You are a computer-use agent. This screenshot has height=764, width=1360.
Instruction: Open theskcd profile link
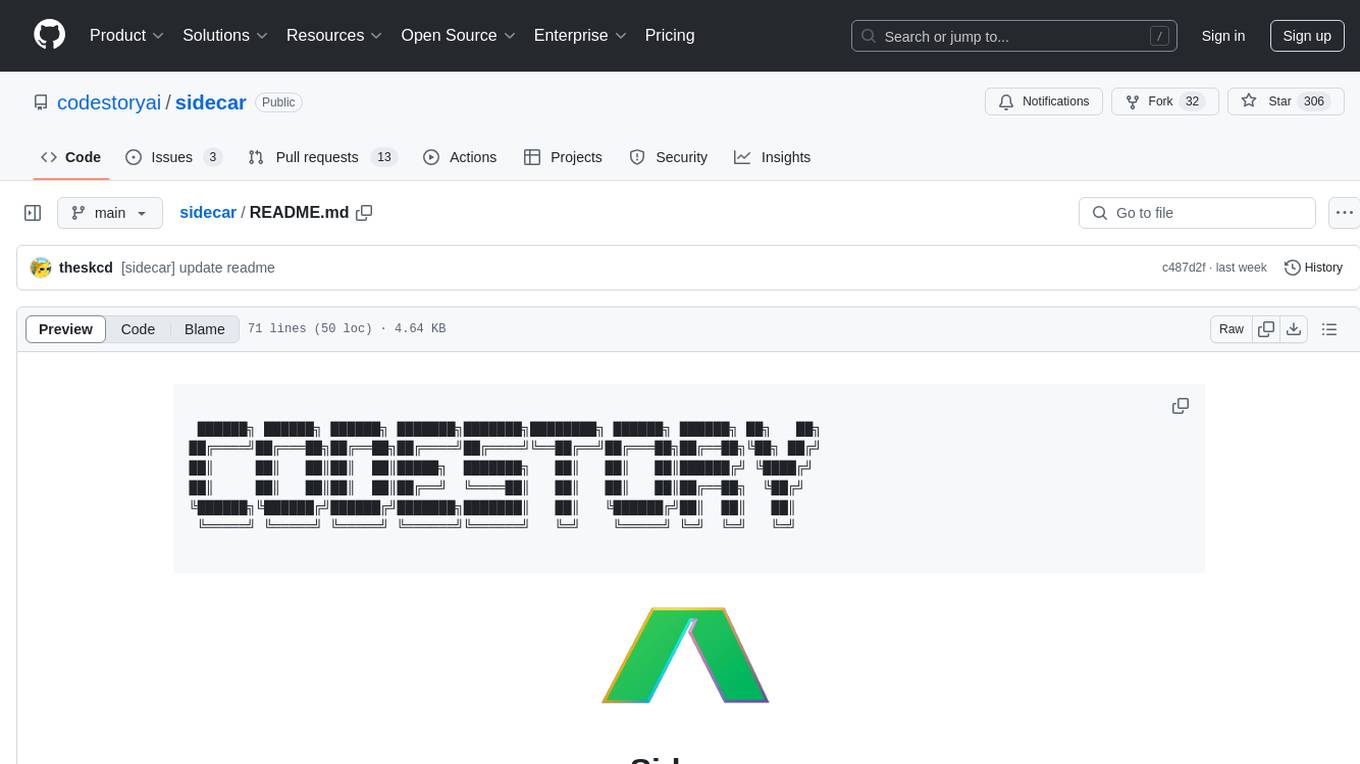coord(86,268)
